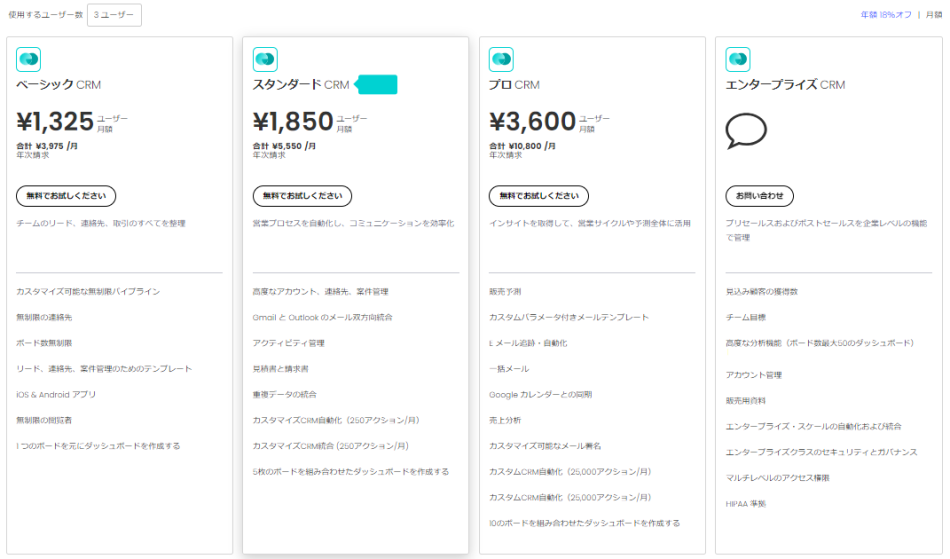The height and width of the screenshot is (559, 950).
Task: Click the ¥1,850 Standard price
Action: coord(292,122)
